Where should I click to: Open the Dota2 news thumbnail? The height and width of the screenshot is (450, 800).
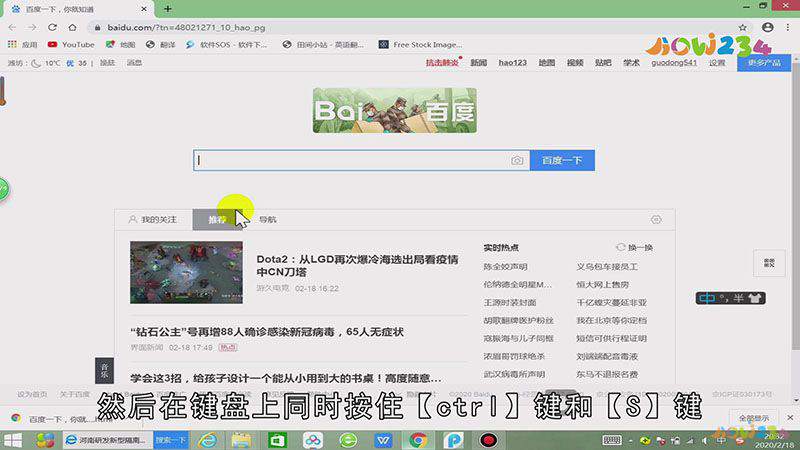tap(186, 272)
